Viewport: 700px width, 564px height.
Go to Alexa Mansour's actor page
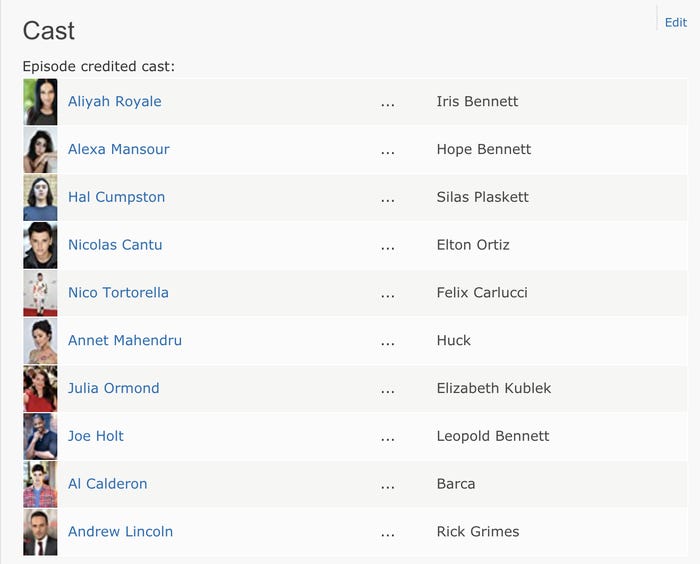click(x=118, y=150)
